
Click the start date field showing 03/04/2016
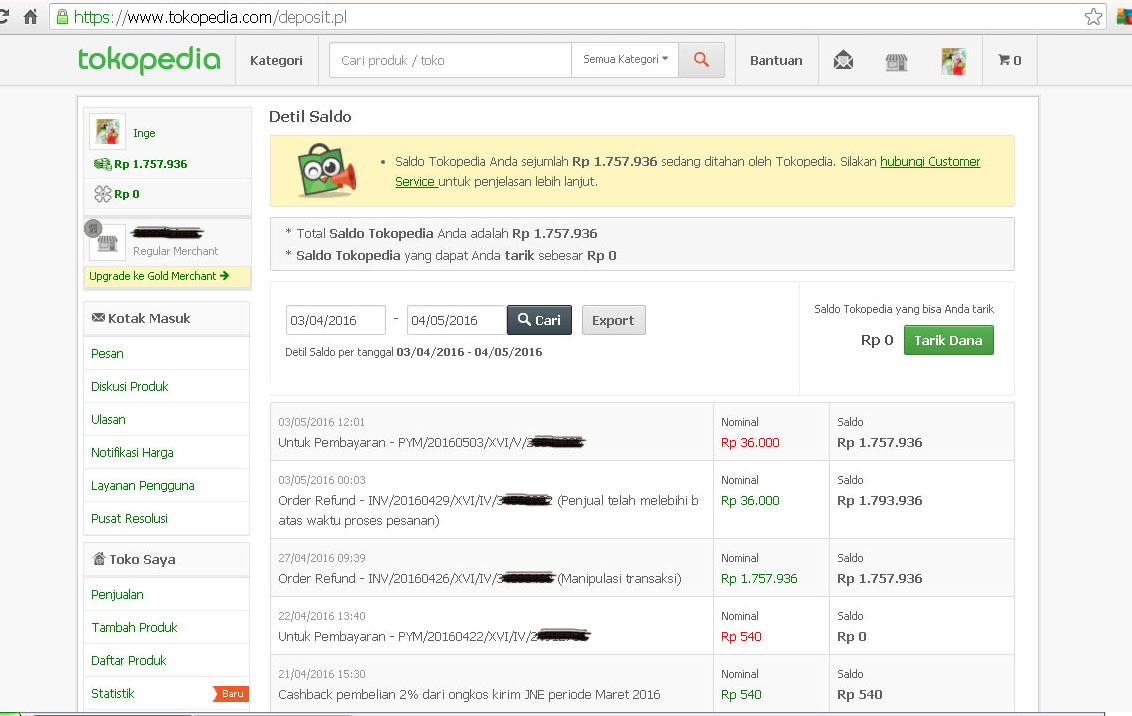point(335,319)
